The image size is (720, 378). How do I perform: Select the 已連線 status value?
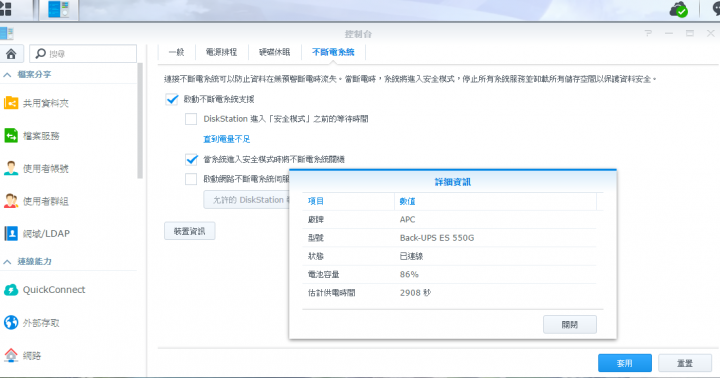(411, 256)
